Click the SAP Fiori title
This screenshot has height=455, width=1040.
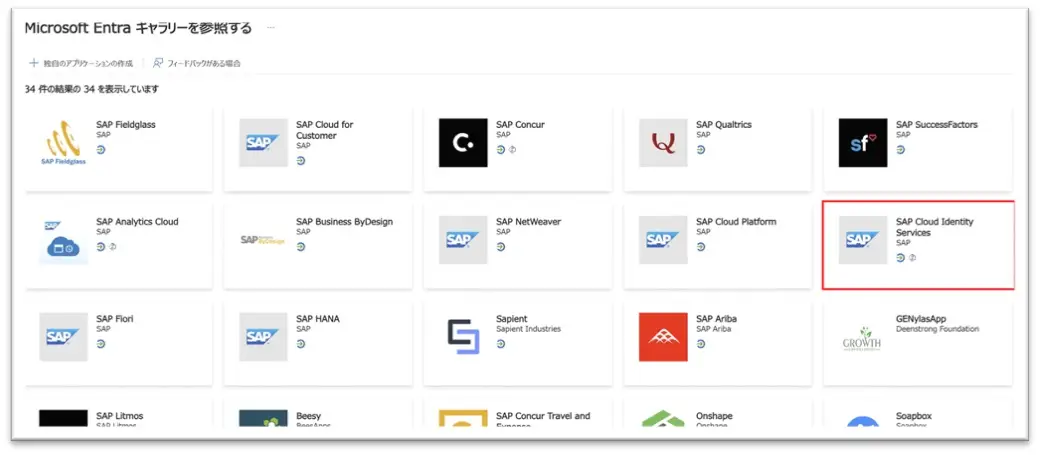[x=115, y=319]
